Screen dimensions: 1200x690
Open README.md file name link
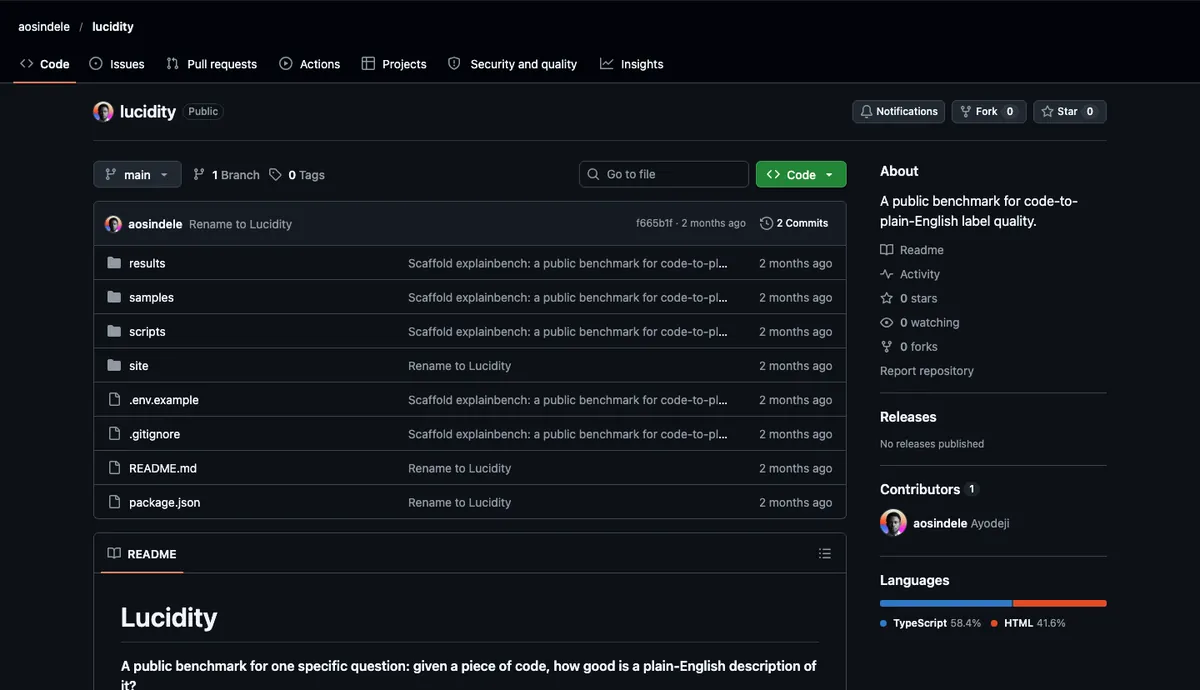click(163, 468)
